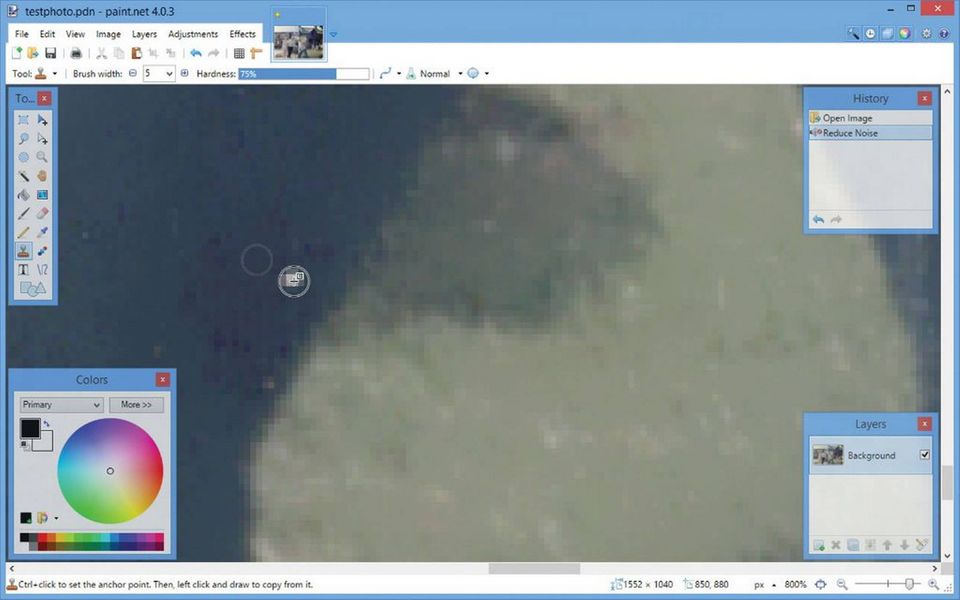
Task: Toggle the pixel grid button
Action: coord(239,53)
